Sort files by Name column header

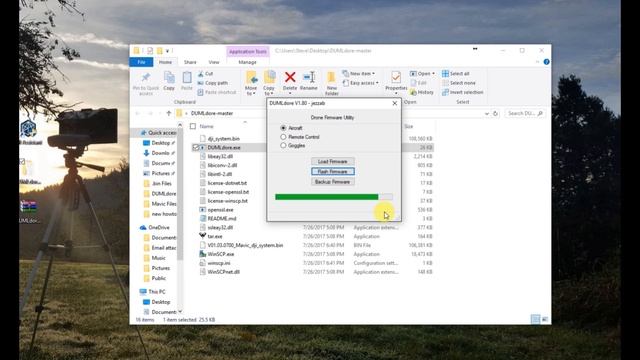(207, 127)
